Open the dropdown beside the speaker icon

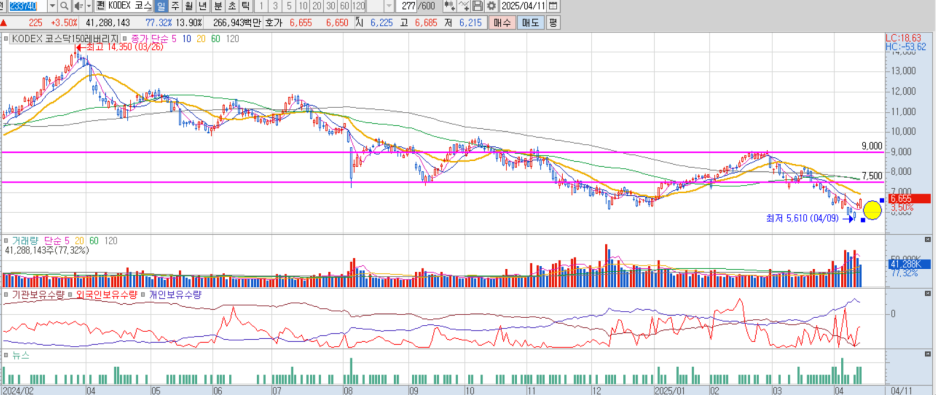coord(89,7)
